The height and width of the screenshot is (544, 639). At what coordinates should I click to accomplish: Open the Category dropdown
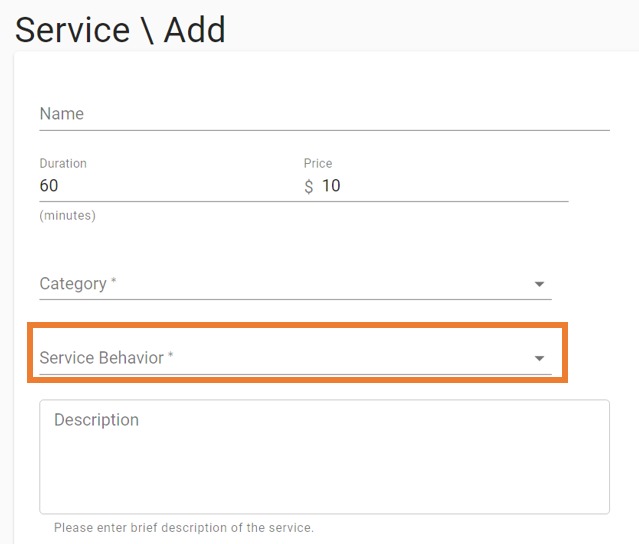[x=295, y=284]
